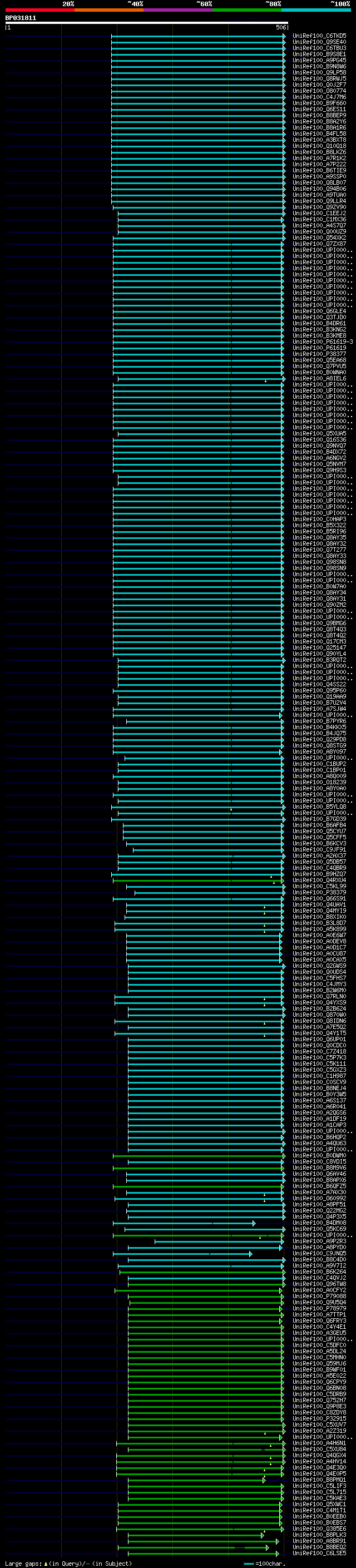Select the UniRef100_Q54XK2 label
This screenshot has width=356, height=1568.
(x=319, y=238)
